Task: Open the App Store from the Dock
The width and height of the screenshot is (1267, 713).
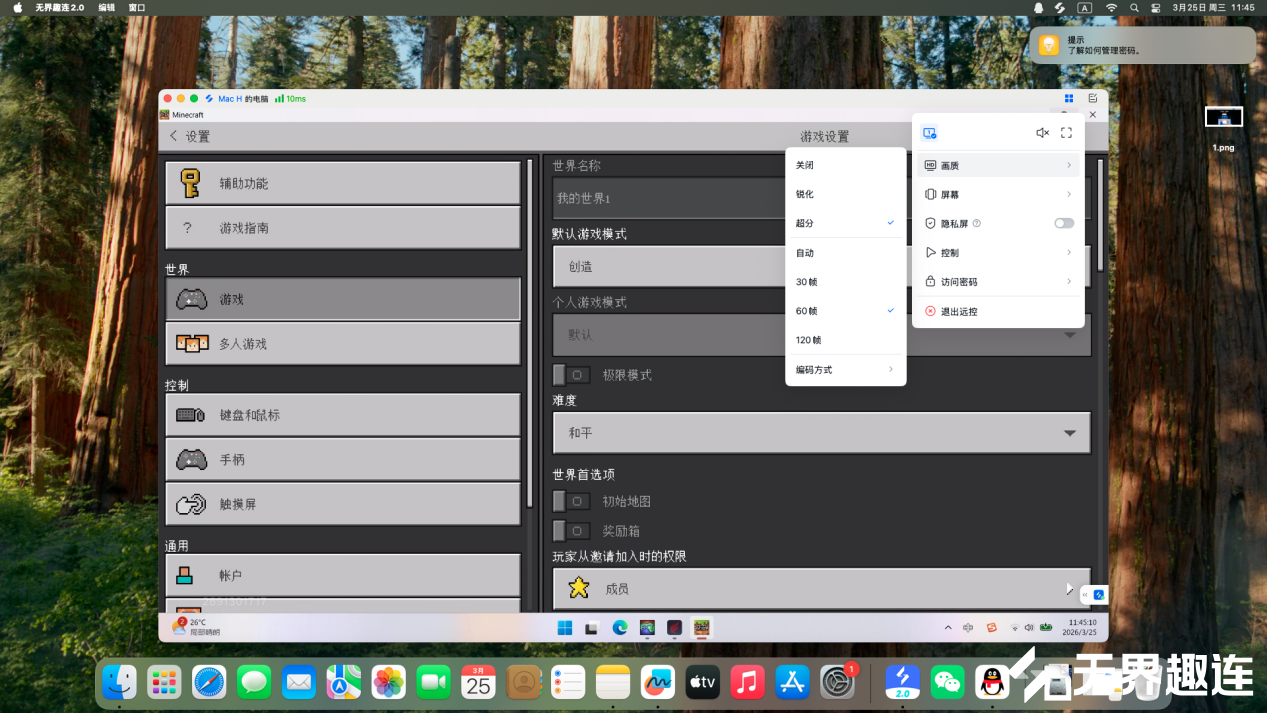Action: [x=792, y=682]
